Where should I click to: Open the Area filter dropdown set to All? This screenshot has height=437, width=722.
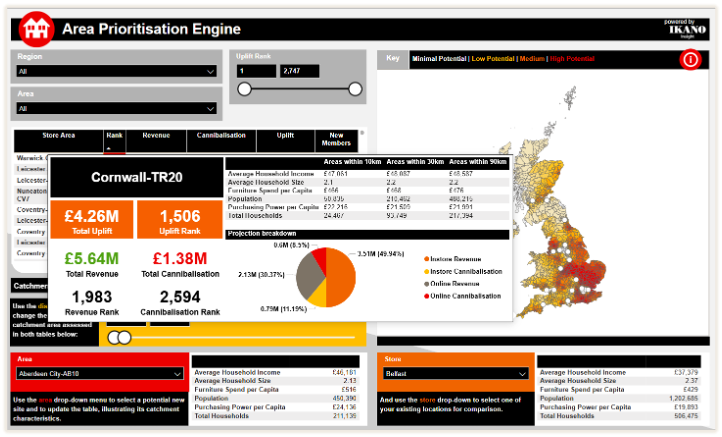pos(116,109)
